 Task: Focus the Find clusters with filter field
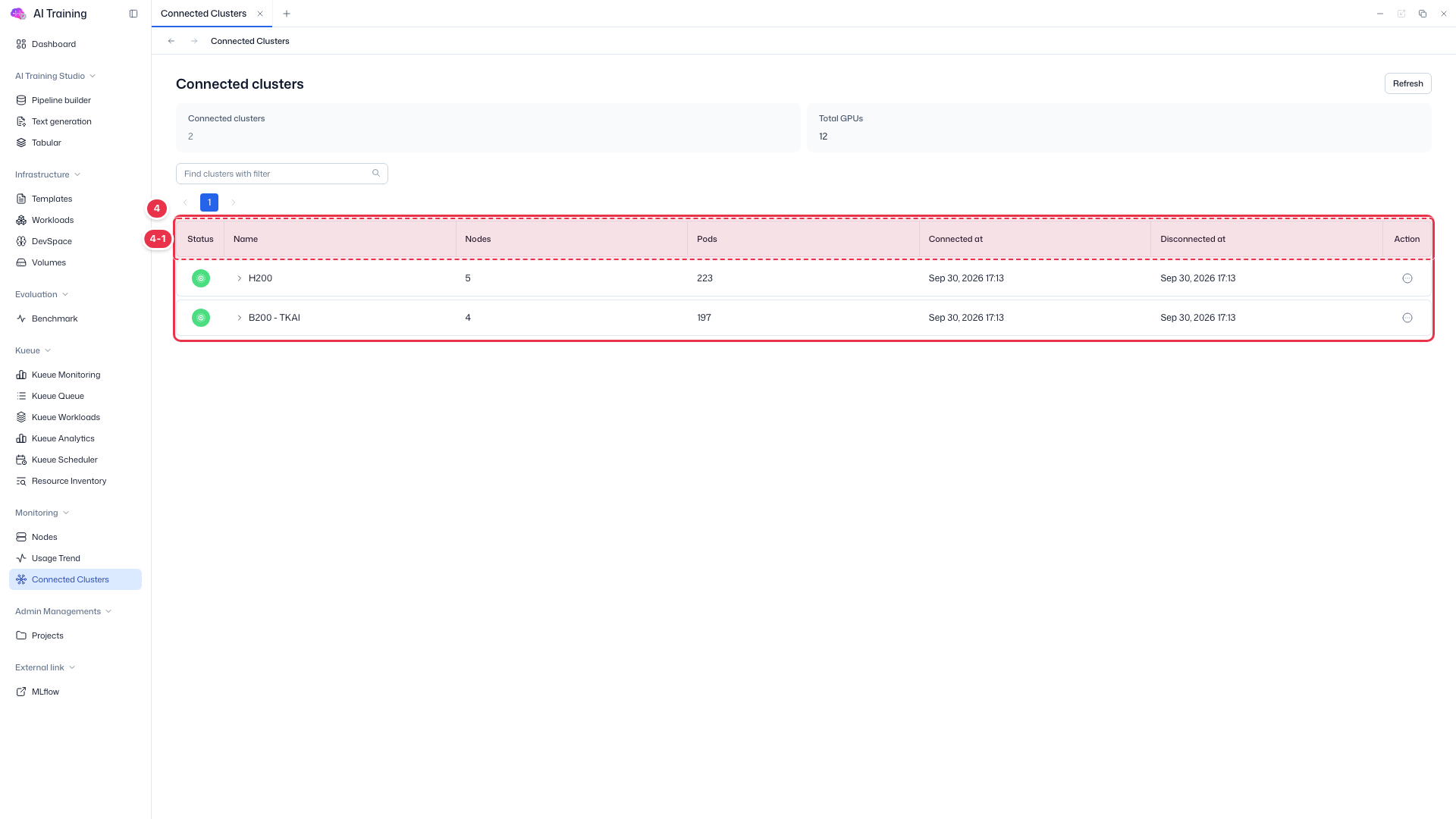click(281, 174)
